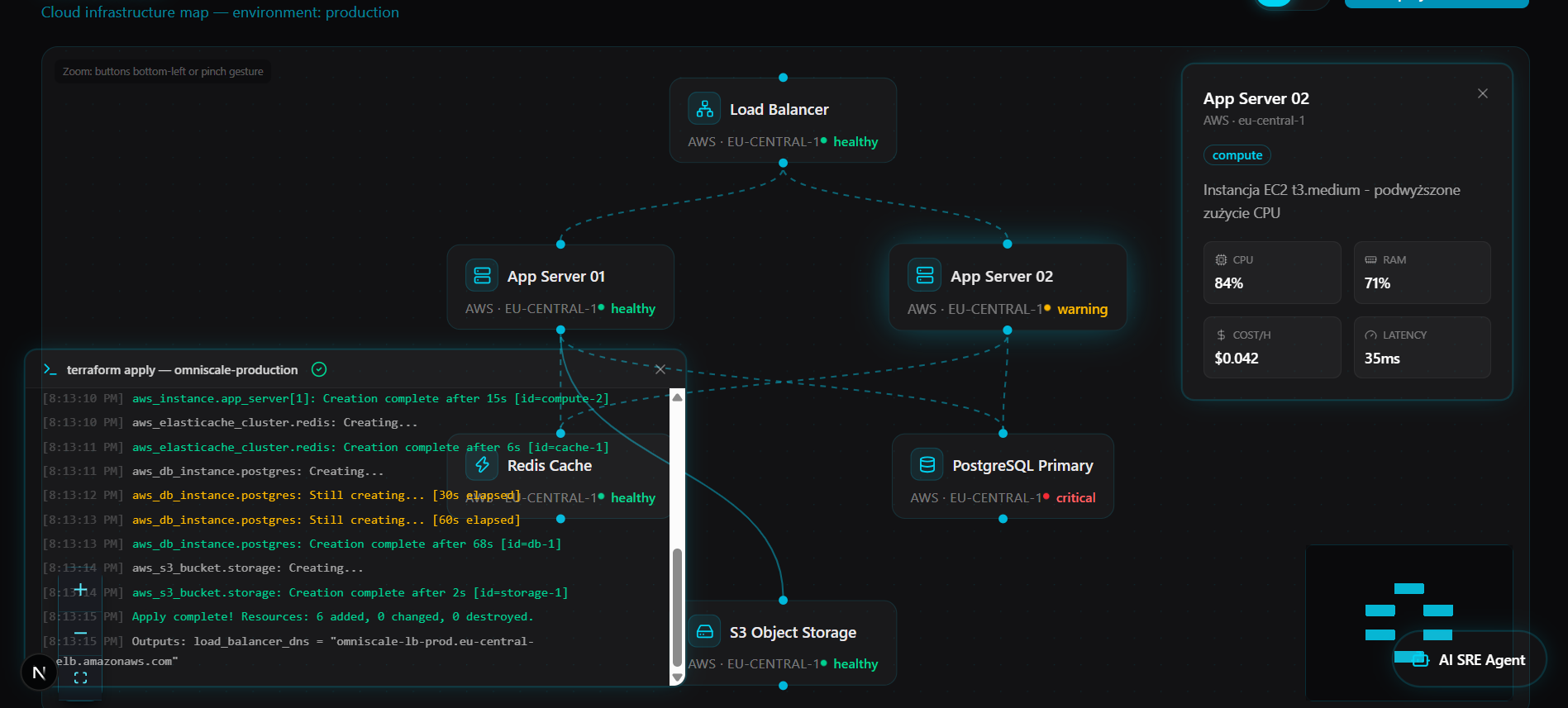Select the Redis Cache node title
Viewport: 1568px width, 708px height.
click(550, 465)
